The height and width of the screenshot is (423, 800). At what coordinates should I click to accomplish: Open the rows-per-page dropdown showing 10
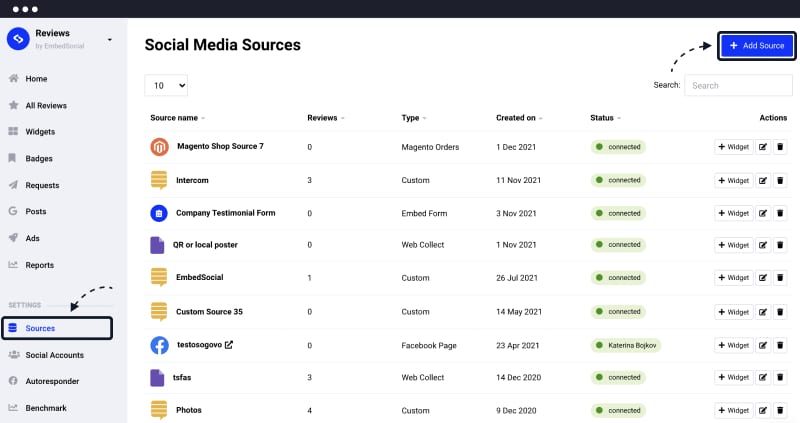point(166,86)
